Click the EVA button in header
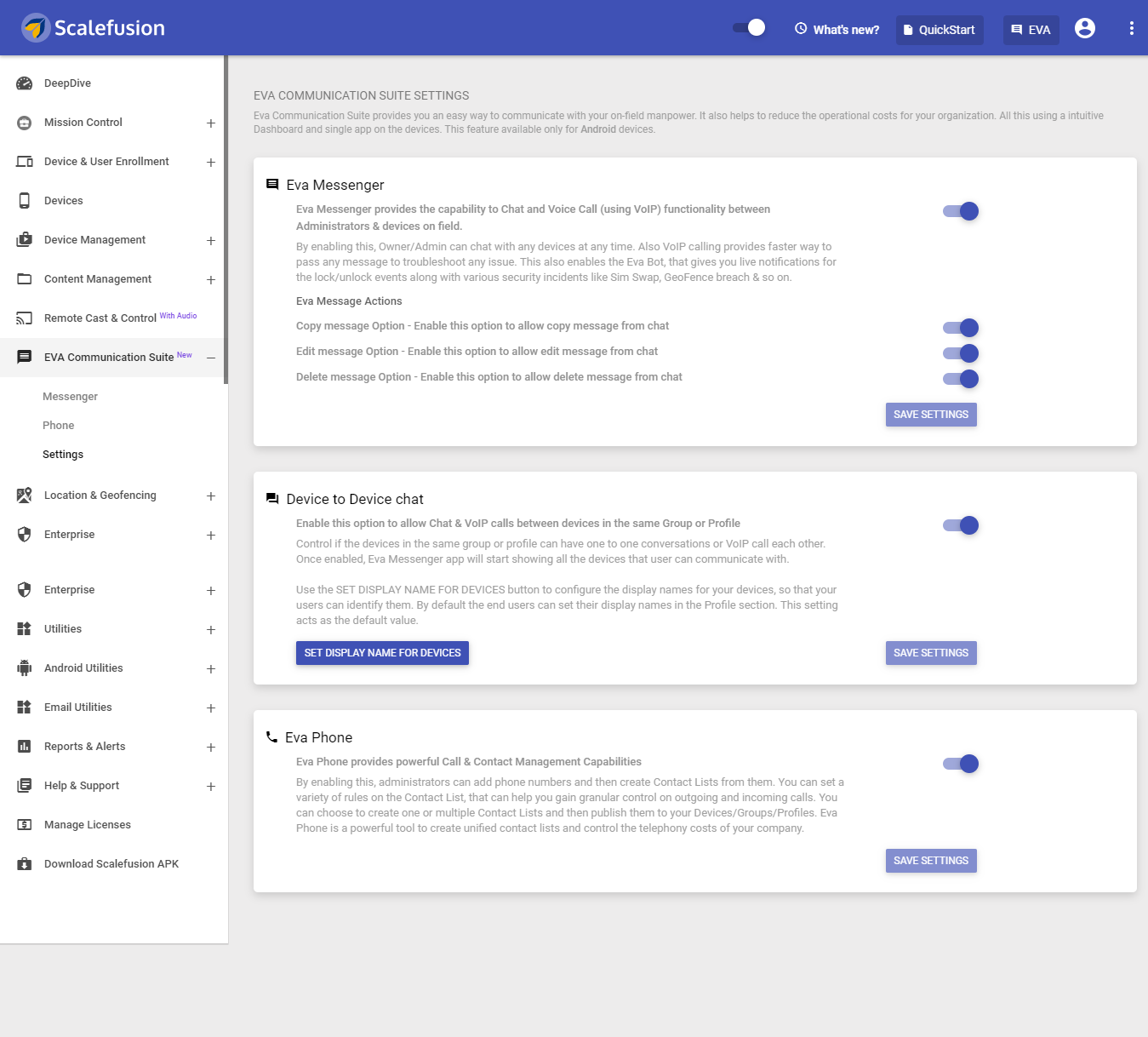This screenshot has width=1148, height=1037. pyautogui.click(x=1031, y=30)
